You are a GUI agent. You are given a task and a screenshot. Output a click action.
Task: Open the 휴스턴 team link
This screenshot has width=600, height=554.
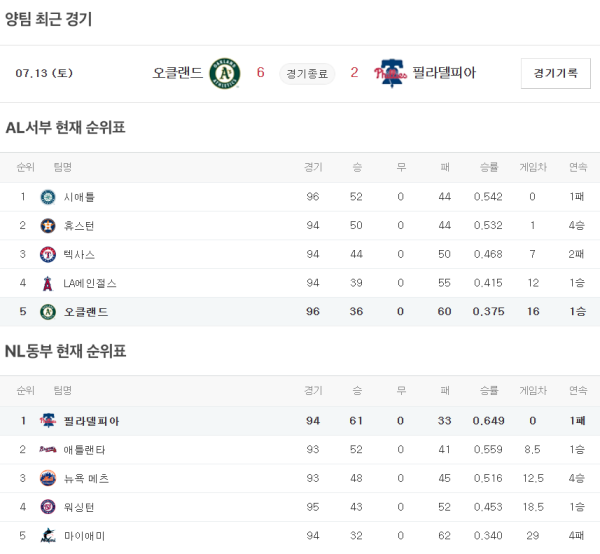(79, 226)
